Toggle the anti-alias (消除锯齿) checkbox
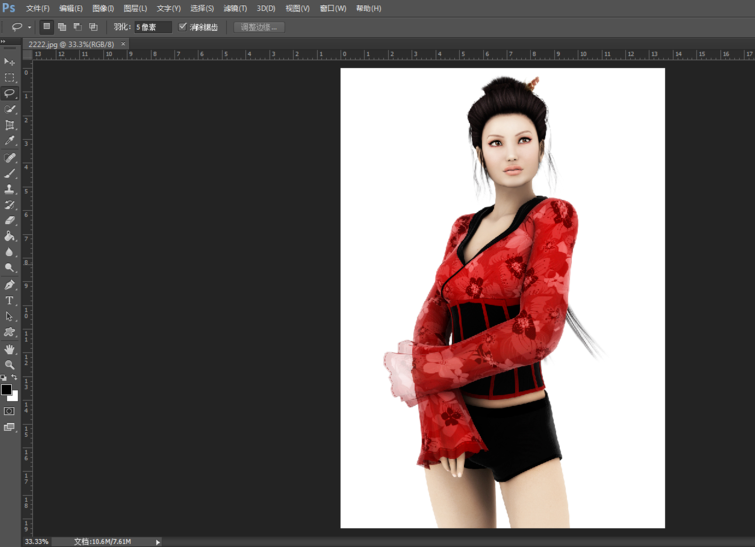Image resolution: width=755 pixels, height=547 pixels. pos(183,27)
